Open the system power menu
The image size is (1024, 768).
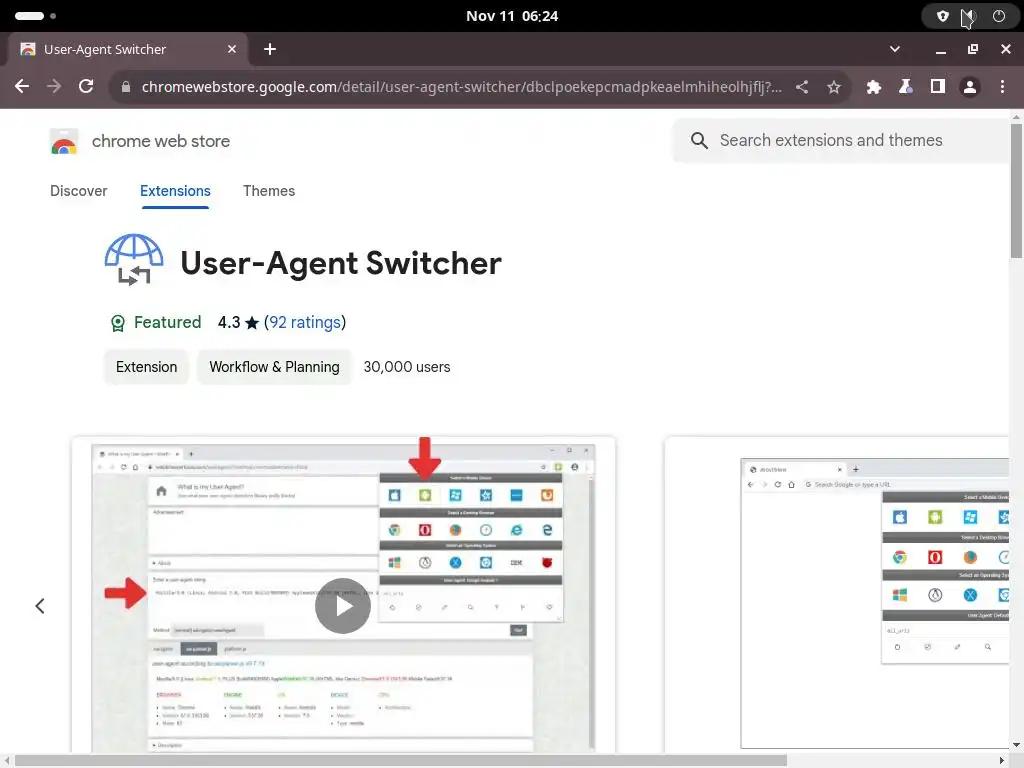[x=999, y=16]
